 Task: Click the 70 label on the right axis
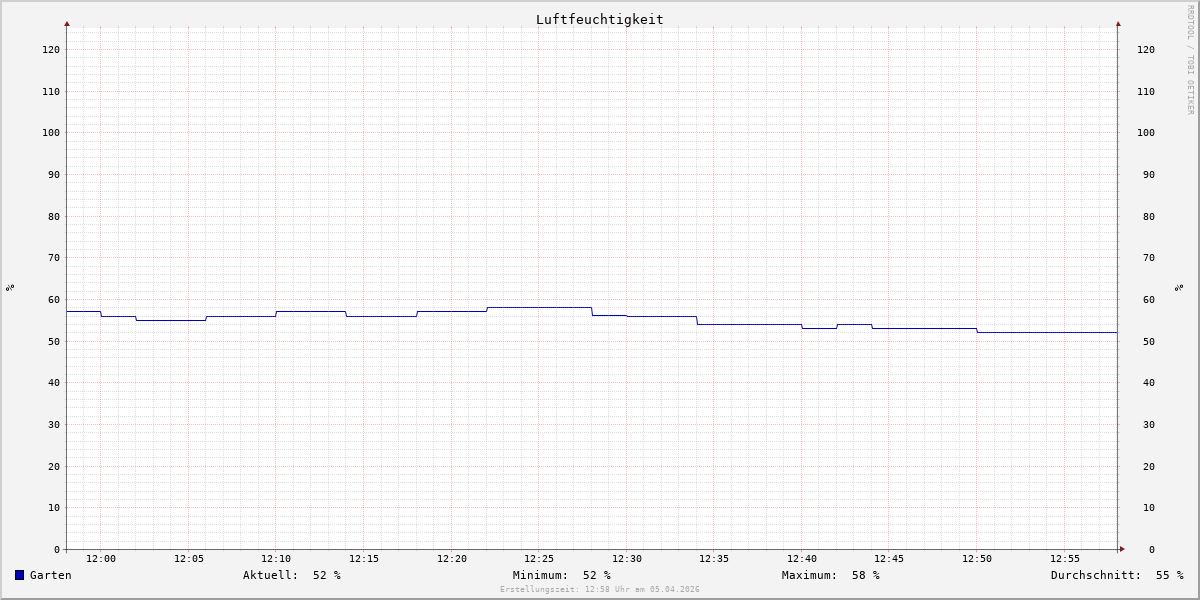click(1149, 258)
